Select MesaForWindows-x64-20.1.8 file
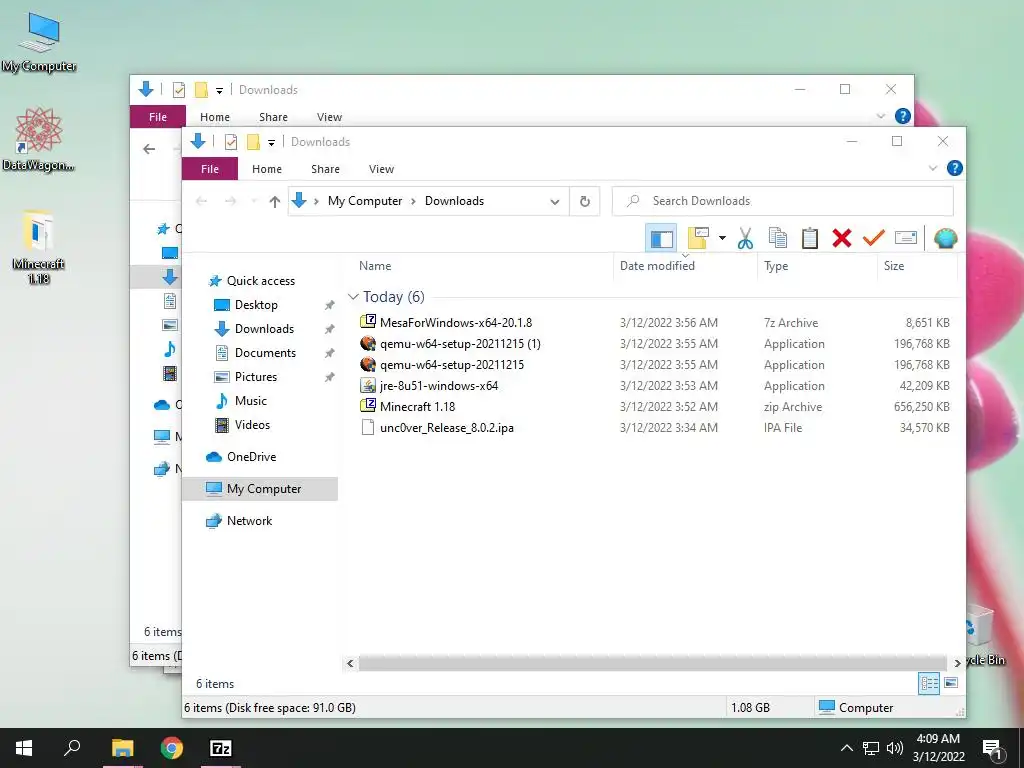1024x768 pixels. tap(456, 323)
